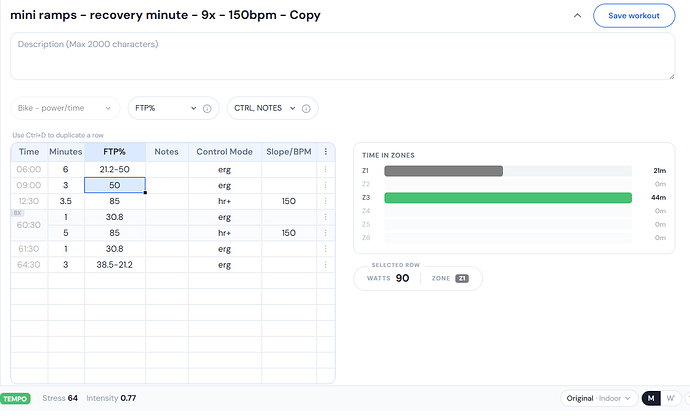The height and width of the screenshot is (416, 690).
Task: Click the green TEMPO tag
Action: click(x=15, y=399)
